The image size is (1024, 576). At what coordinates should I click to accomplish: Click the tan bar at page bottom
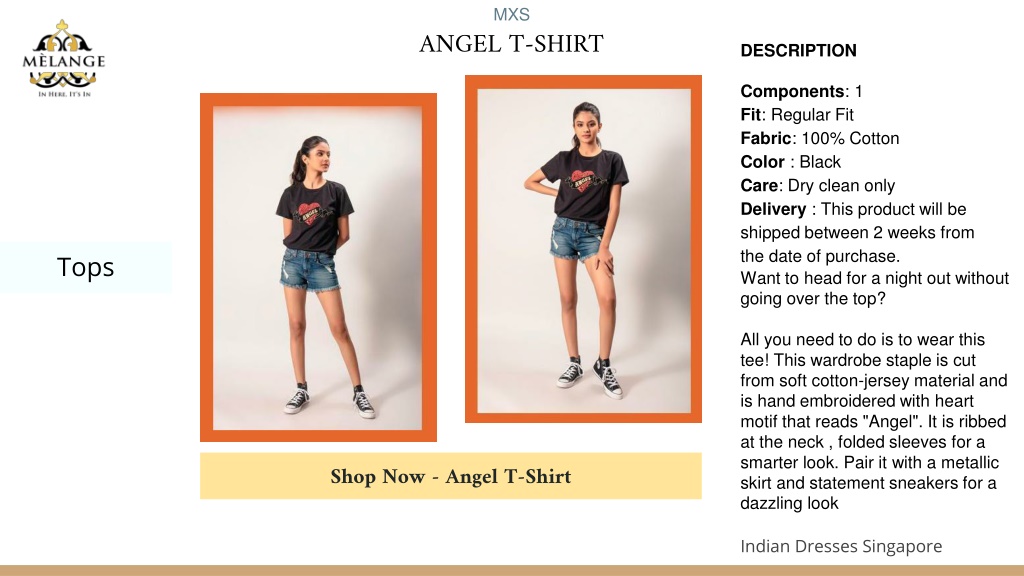click(512, 571)
